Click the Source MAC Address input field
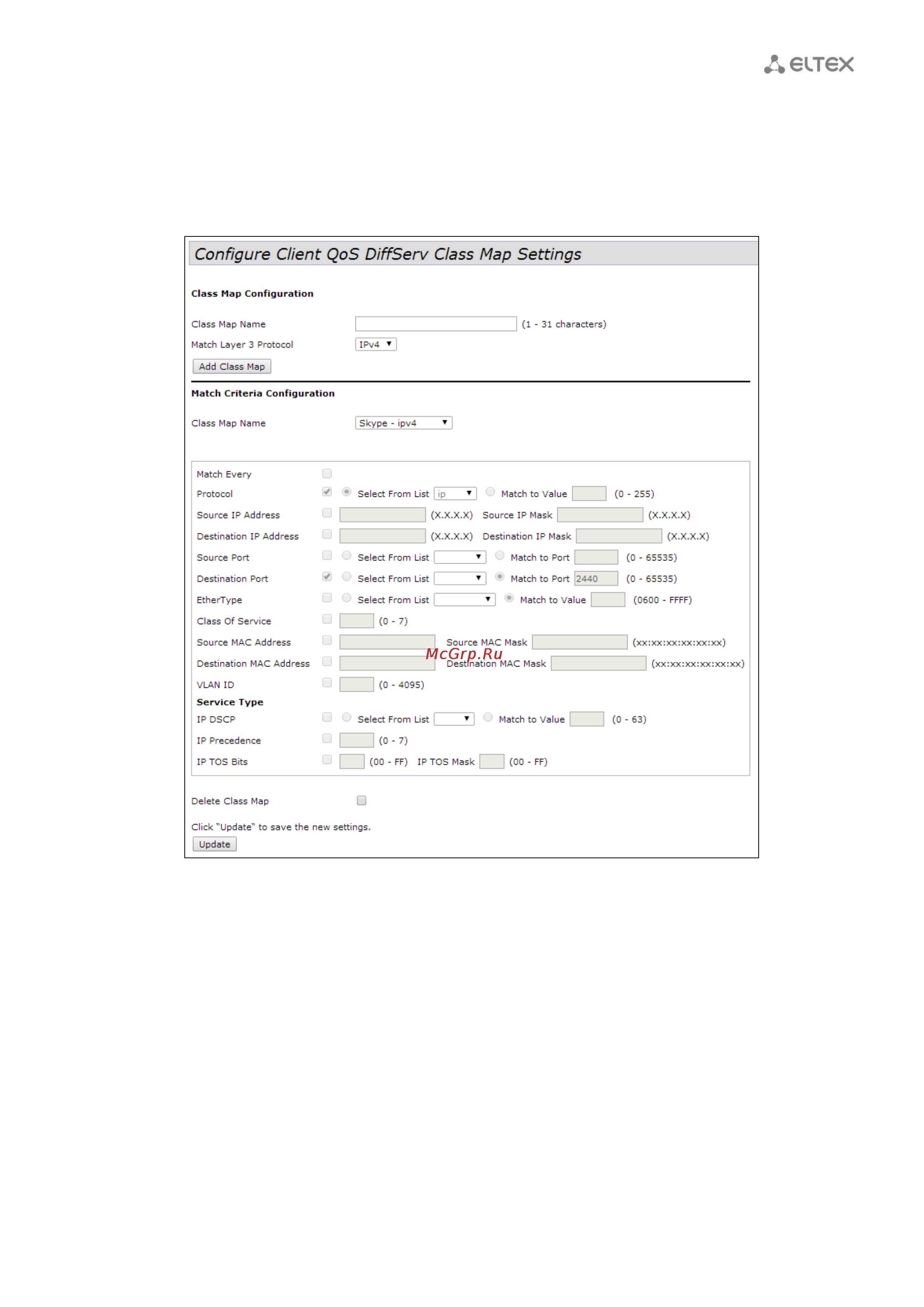This screenshot has height=1307, width=924. click(x=387, y=642)
